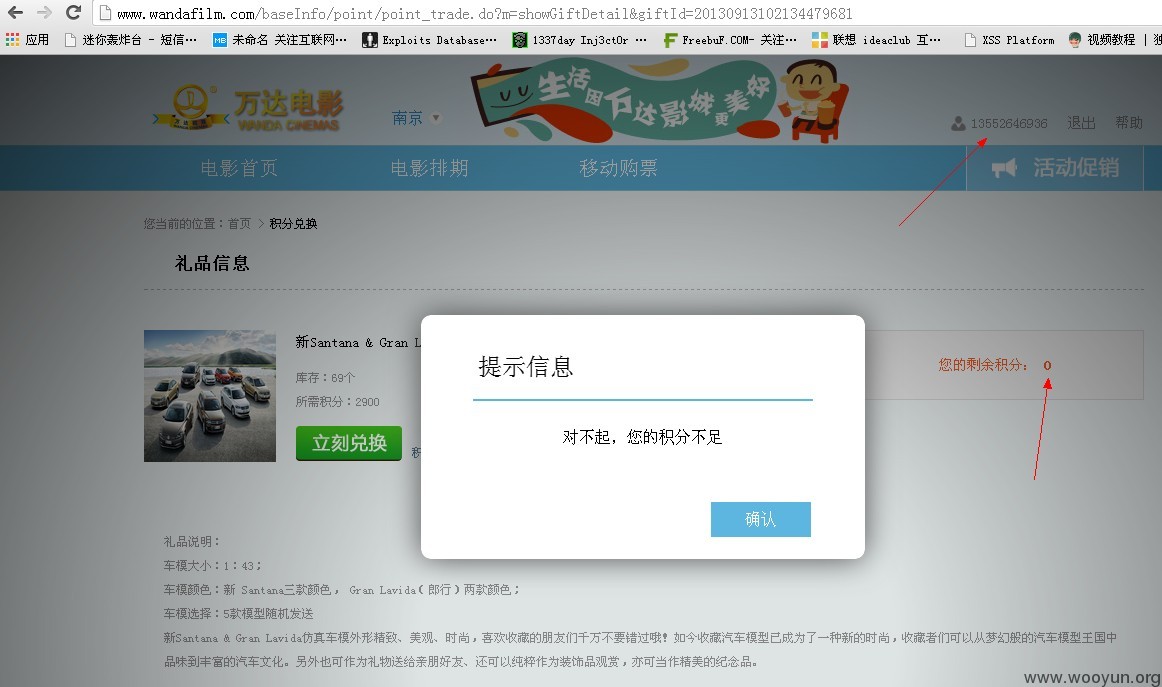Click the 首页 breadcrumb link

click(239, 224)
